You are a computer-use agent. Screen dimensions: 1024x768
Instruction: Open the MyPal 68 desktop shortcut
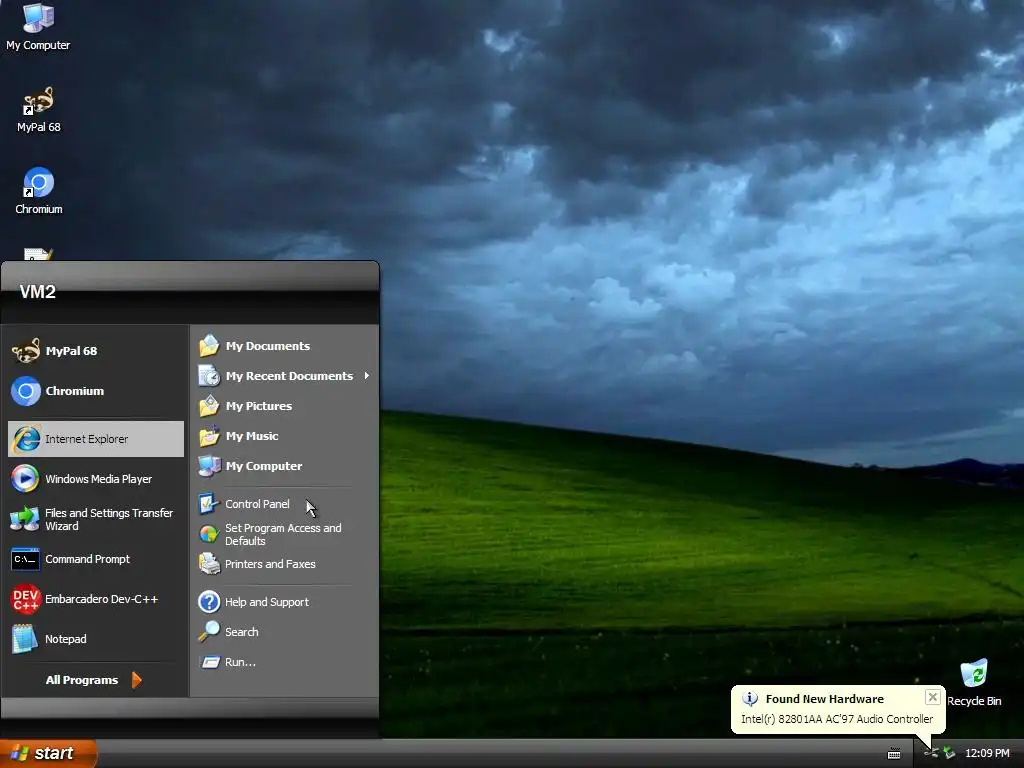pos(39,110)
